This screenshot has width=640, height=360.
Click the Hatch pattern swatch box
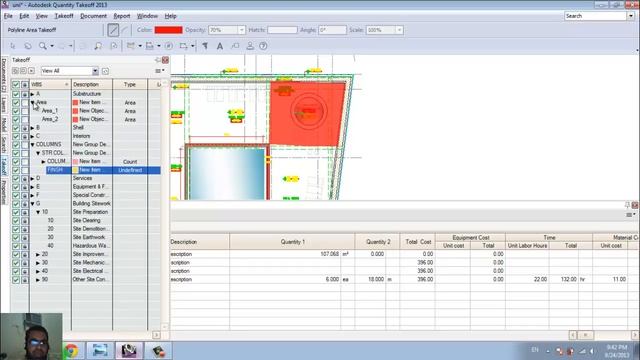[x=282, y=30]
